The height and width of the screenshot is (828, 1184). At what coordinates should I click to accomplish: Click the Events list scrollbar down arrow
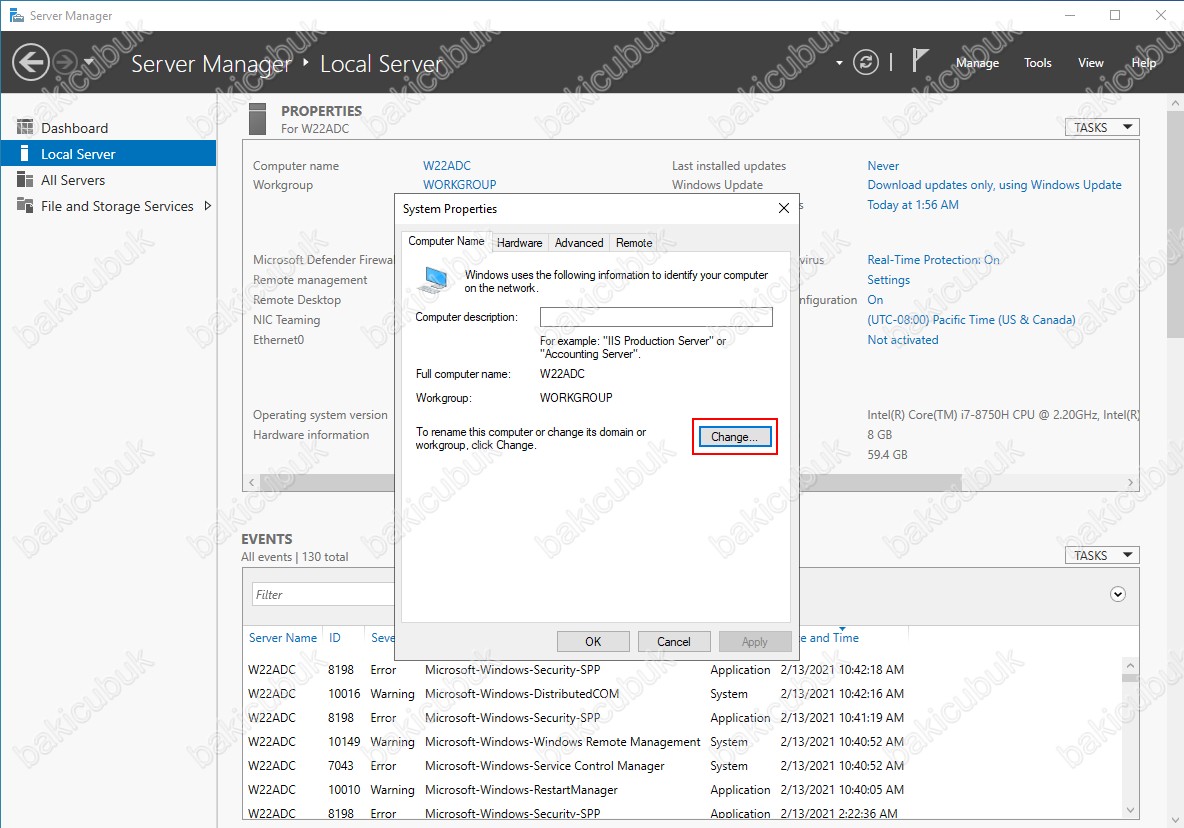click(x=1130, y=810)
